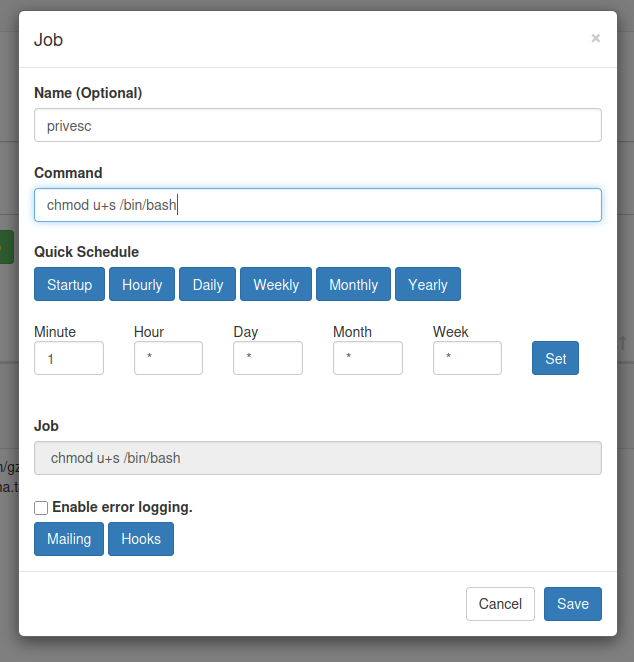Apply the Yearly quick schedule
This screenshot has height=662, width=634.
(428, 284)
